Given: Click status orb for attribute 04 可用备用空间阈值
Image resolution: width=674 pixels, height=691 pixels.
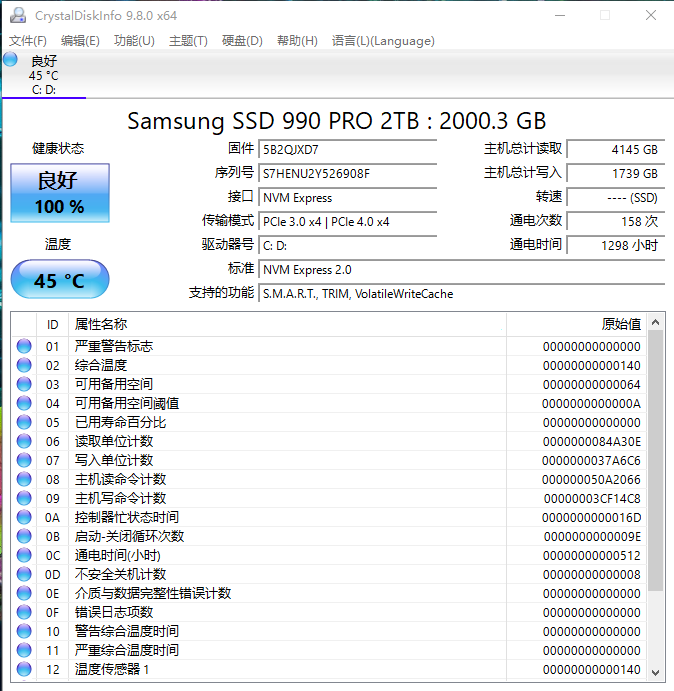Looking at the screenshot, I should [24, 403].
